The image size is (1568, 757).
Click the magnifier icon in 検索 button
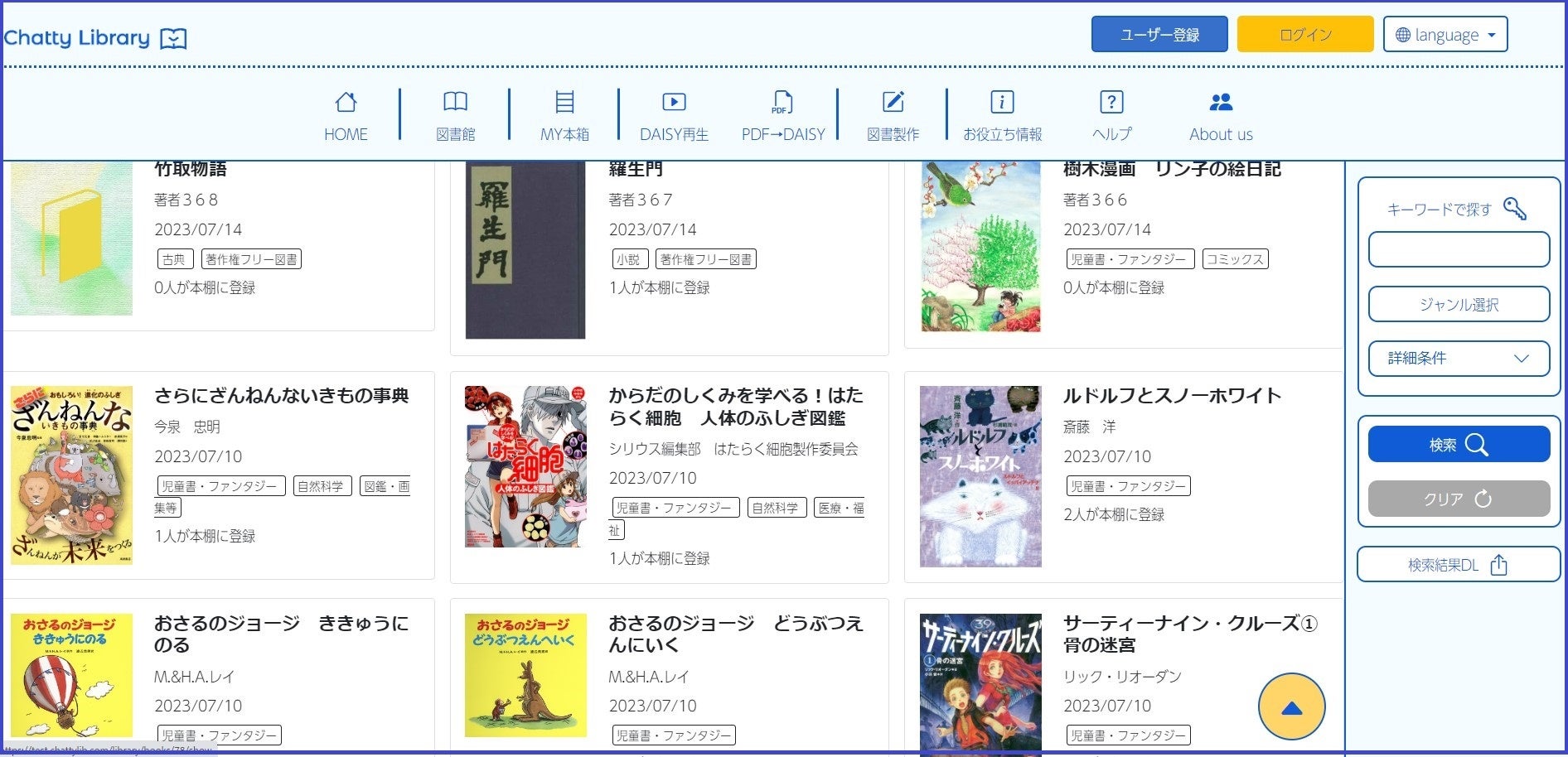[x=1477, y=445]
